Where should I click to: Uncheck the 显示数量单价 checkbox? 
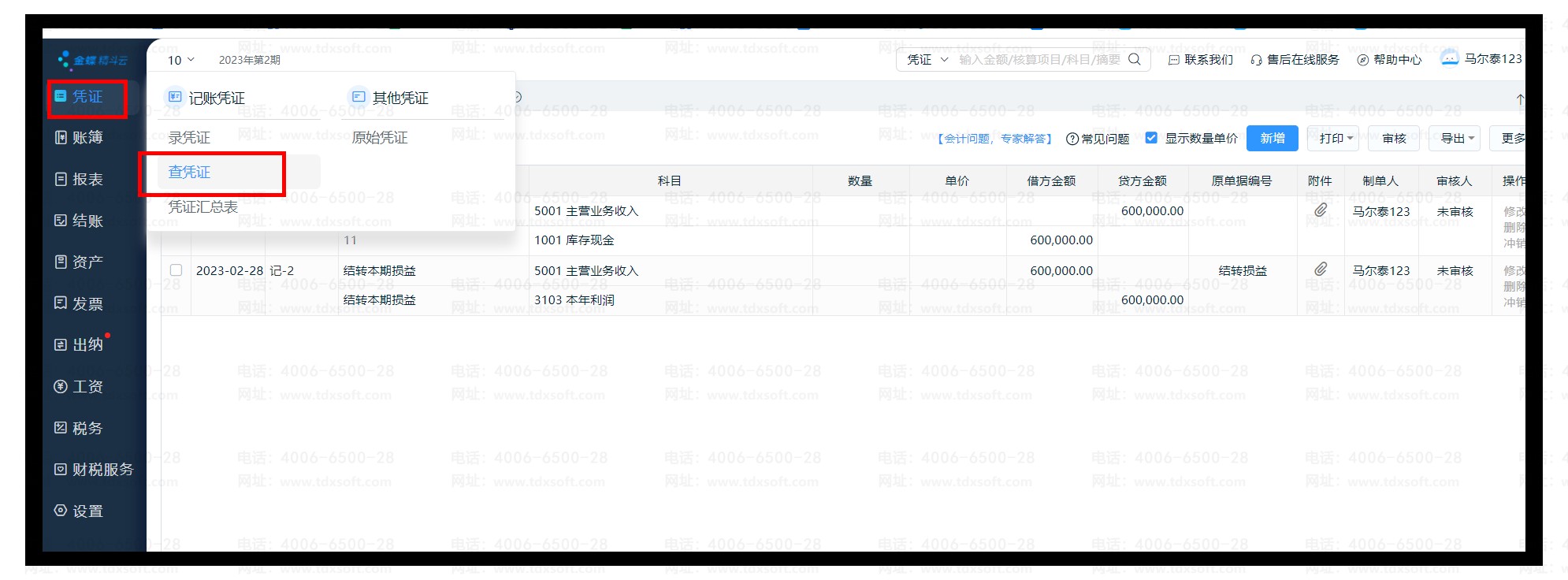1151,138
